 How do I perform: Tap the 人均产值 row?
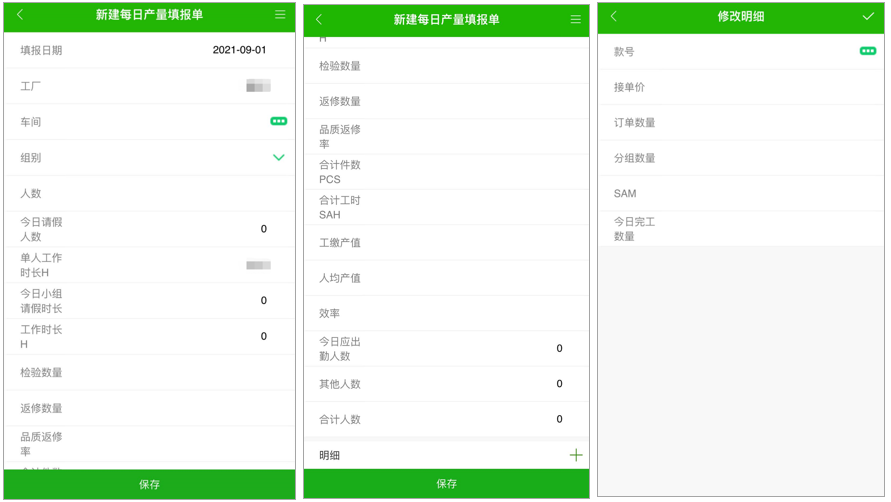click(446, 278)
